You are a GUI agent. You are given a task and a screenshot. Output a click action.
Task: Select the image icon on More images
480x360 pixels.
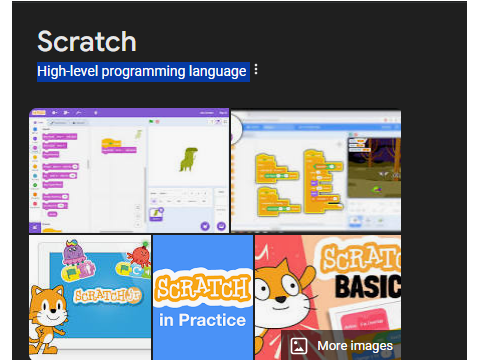[x=299, y=346]
